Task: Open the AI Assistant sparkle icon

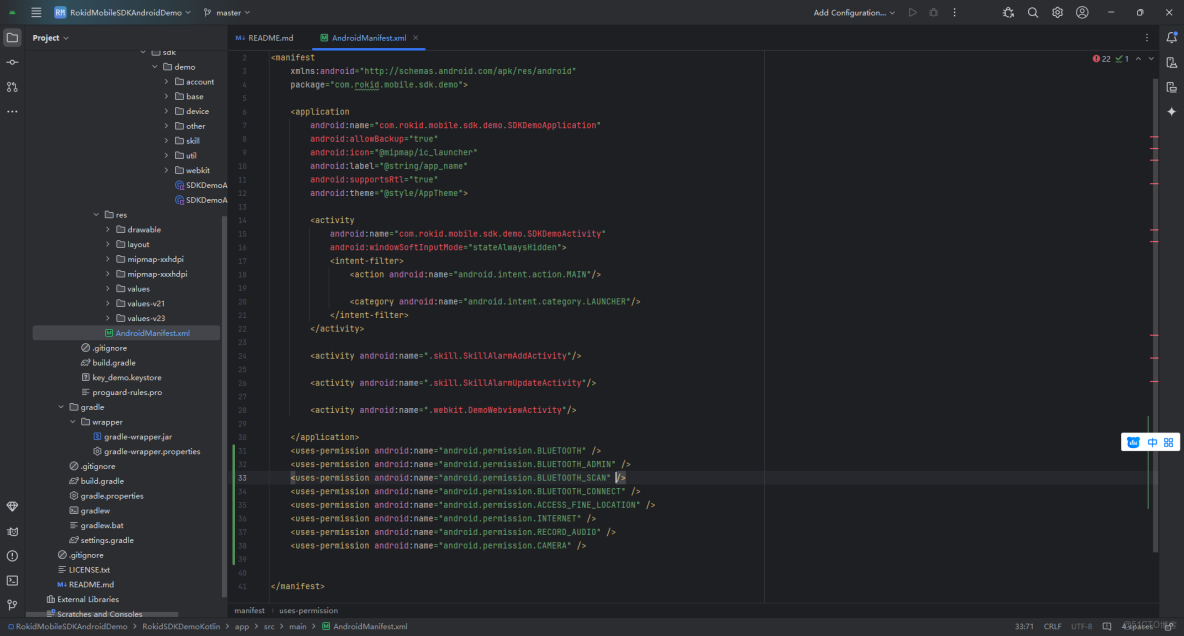Action: click(1171, 112)
